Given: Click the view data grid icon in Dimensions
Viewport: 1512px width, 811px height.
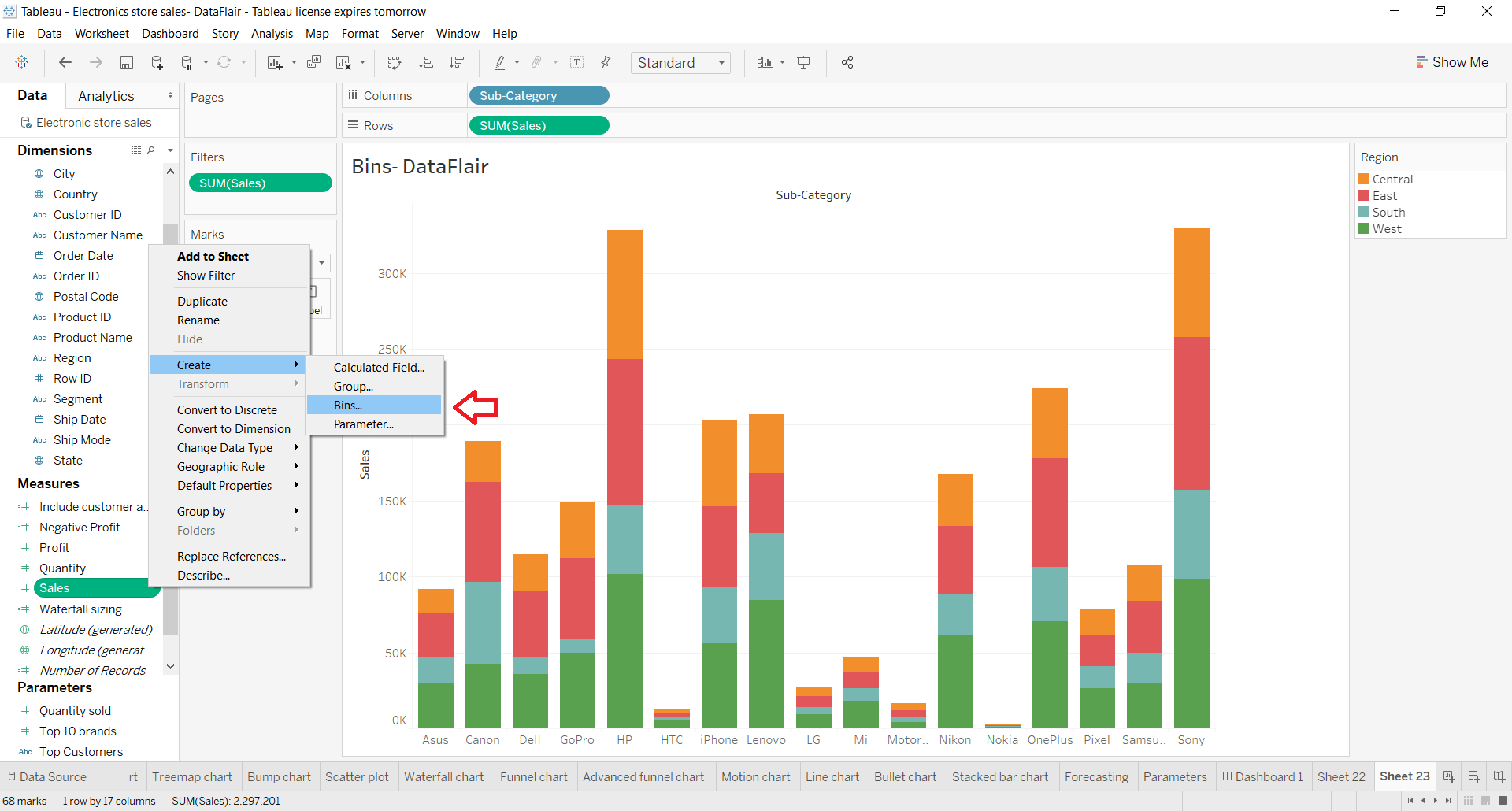Looking at the screenshot, I should (x=136, y=150).
